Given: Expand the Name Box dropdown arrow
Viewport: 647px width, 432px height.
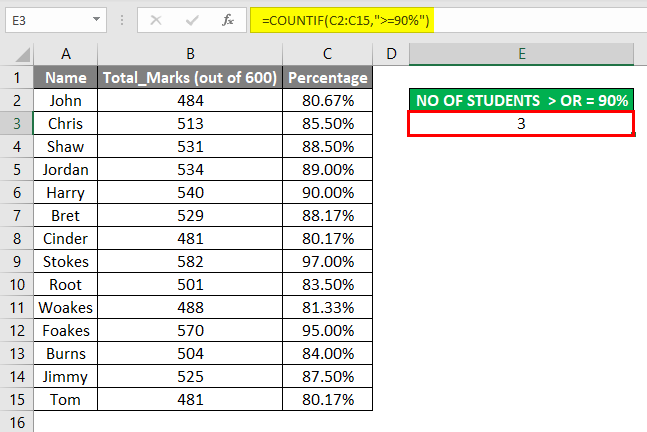Looking at the screenshot, I should [x=96, y=19].
